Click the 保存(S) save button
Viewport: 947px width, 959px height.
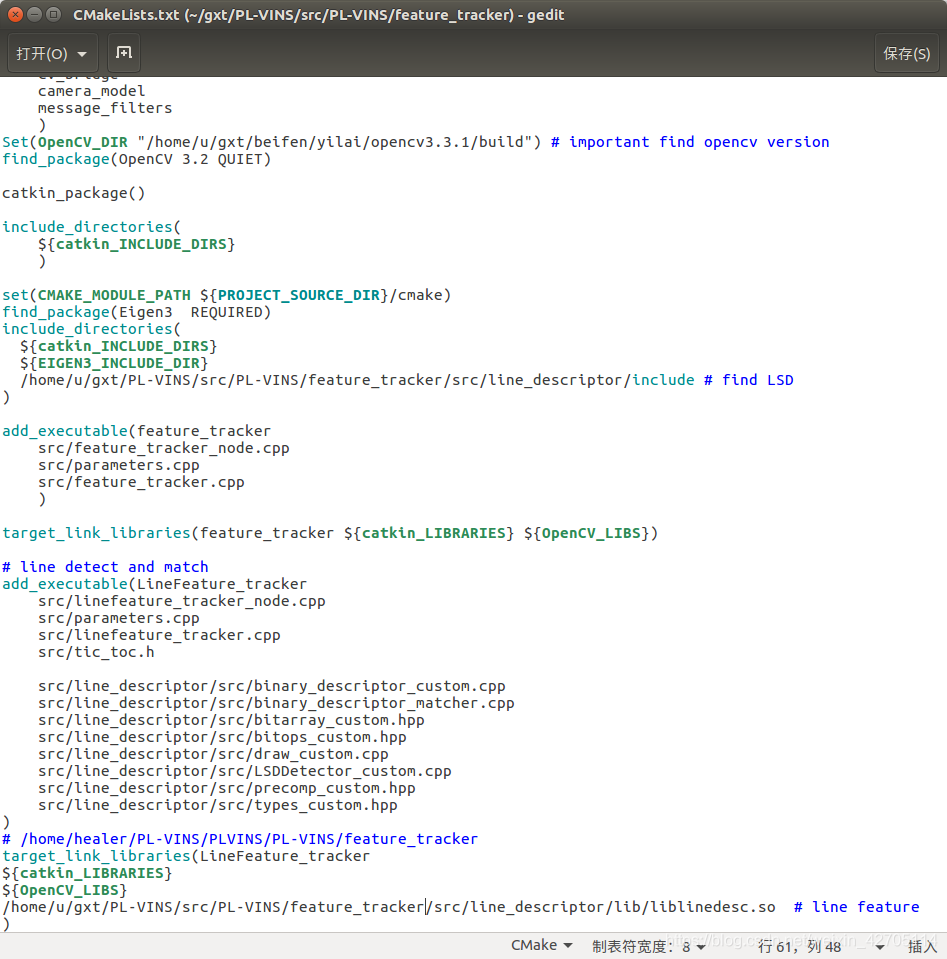click(907, 54)
